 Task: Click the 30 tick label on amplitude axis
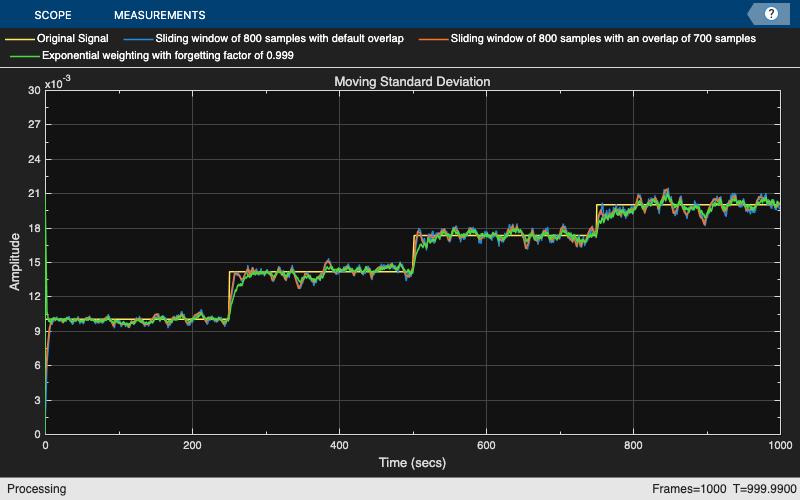[34, 90]
